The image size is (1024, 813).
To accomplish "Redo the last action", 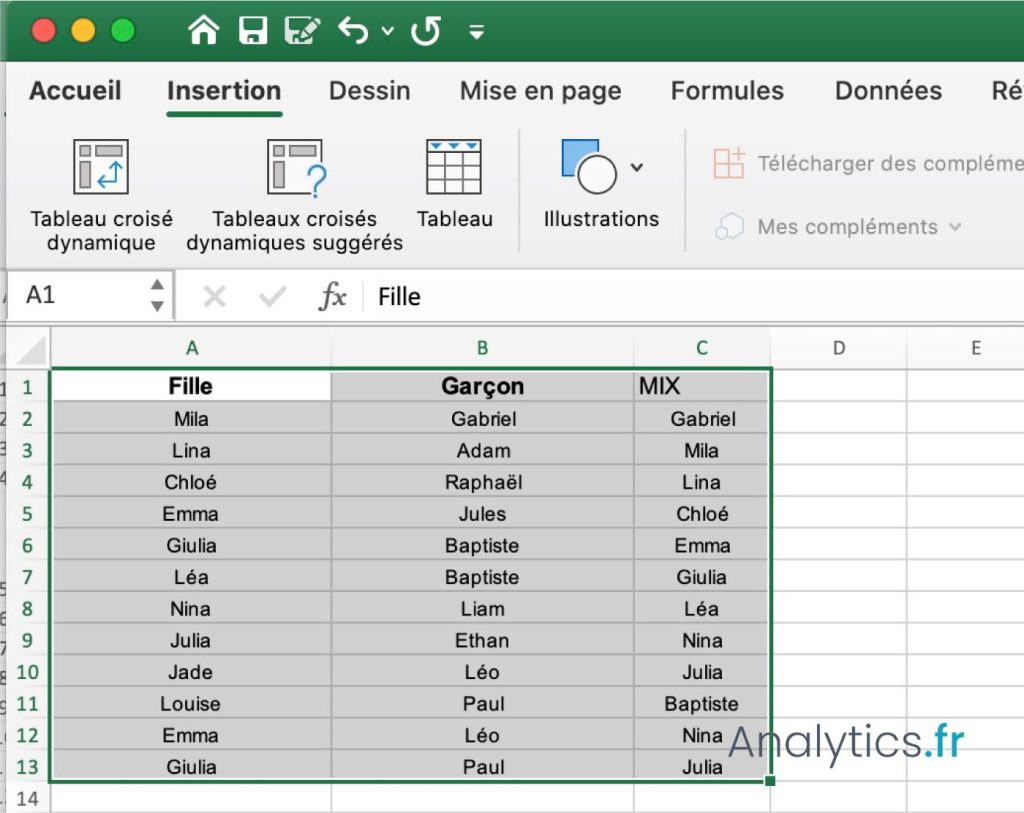I will 426,31.
